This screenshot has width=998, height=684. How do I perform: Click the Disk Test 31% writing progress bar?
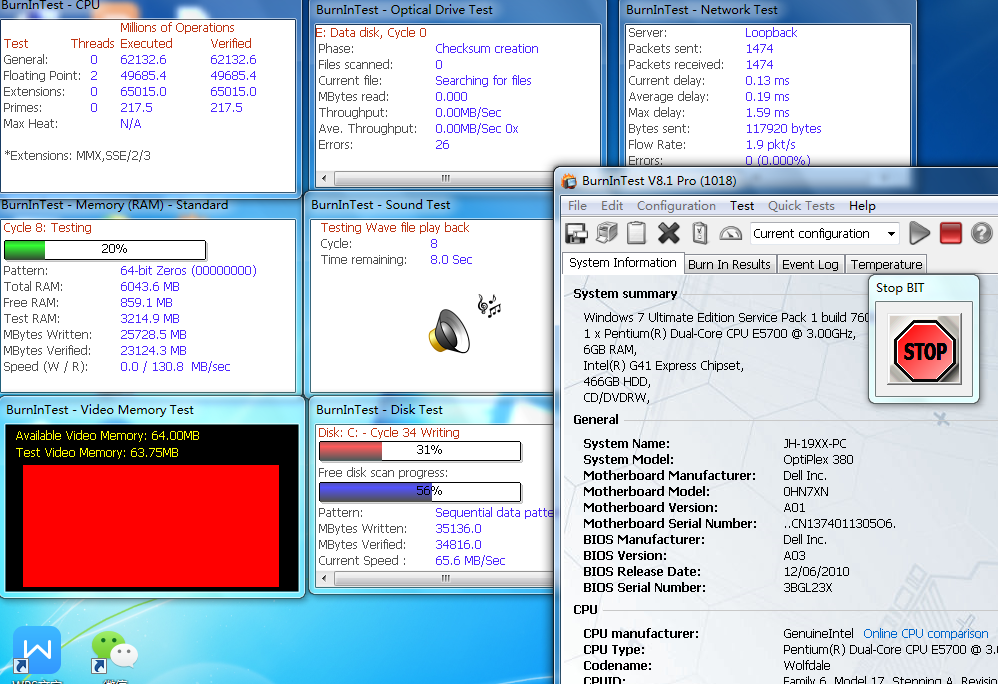[420, 450]
